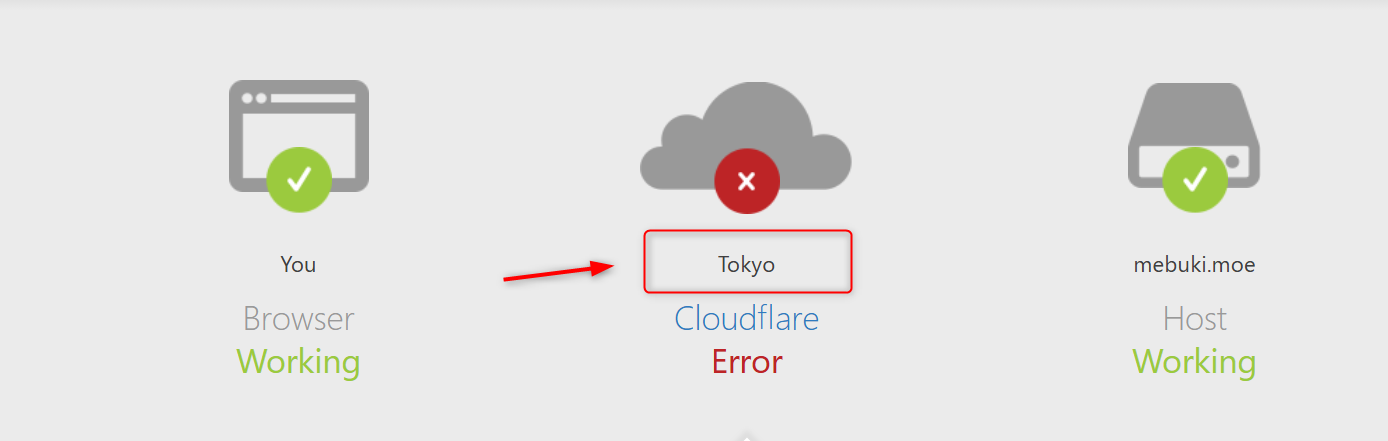Click the address bar in browser icon
Screen dimensions: 1388x441
point(313,98)
